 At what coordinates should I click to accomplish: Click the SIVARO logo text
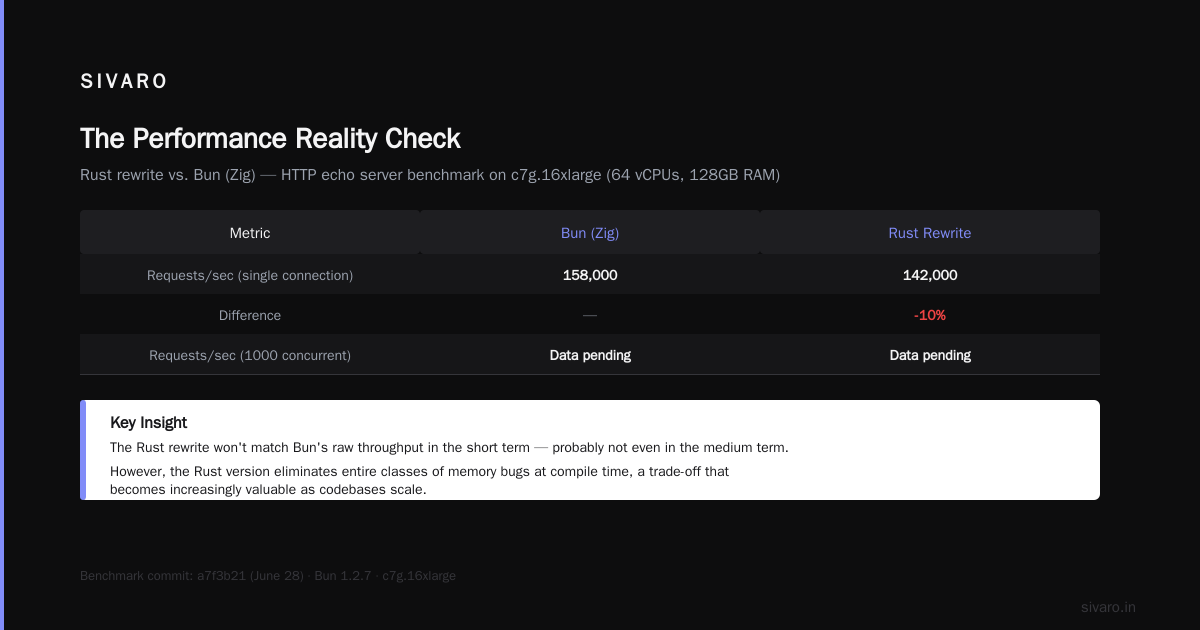pos(124,81)
